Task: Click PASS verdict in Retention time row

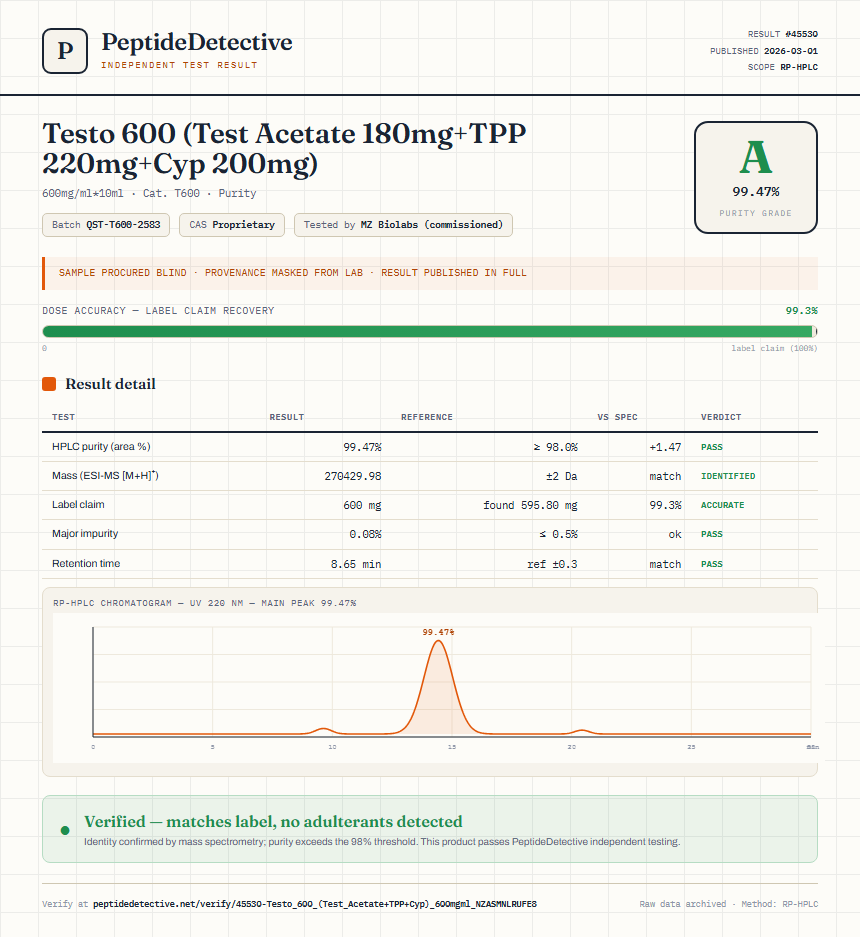Action: click(712, 564)
